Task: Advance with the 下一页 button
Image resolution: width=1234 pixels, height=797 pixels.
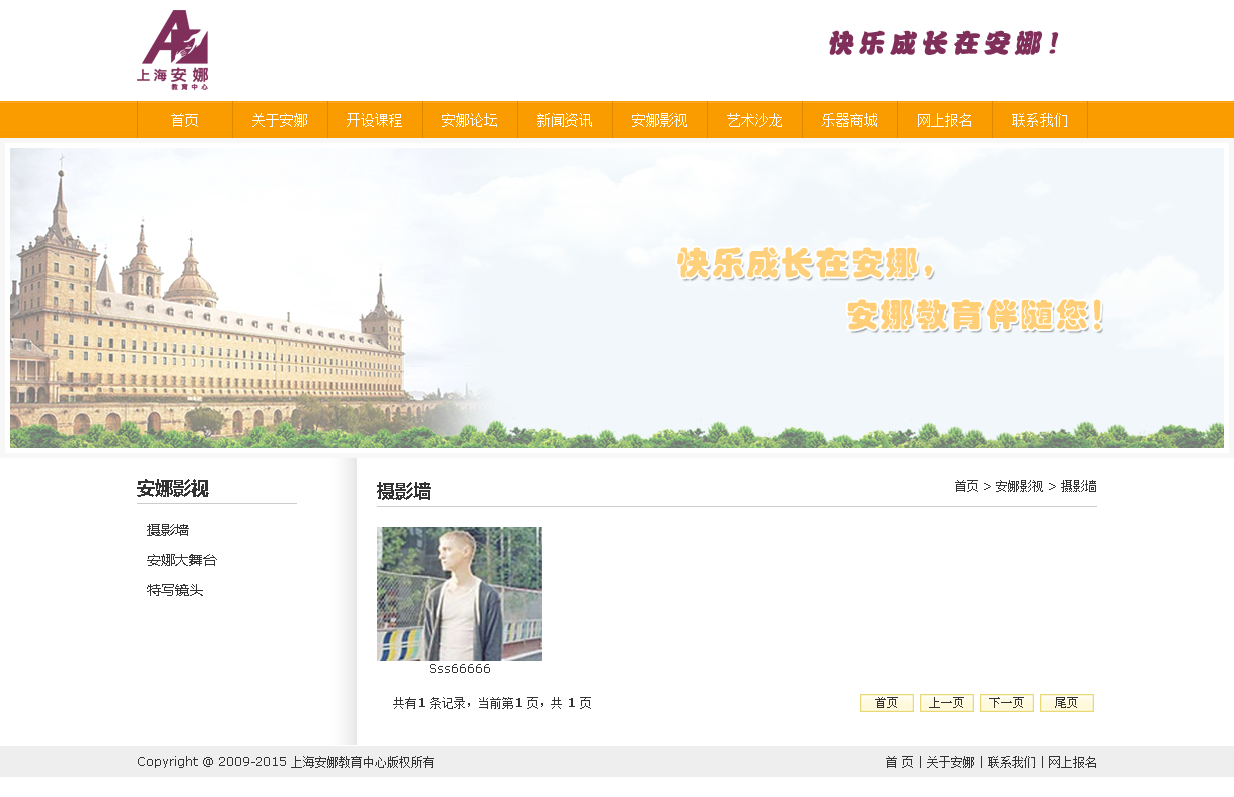Action: coord(1006,703)
